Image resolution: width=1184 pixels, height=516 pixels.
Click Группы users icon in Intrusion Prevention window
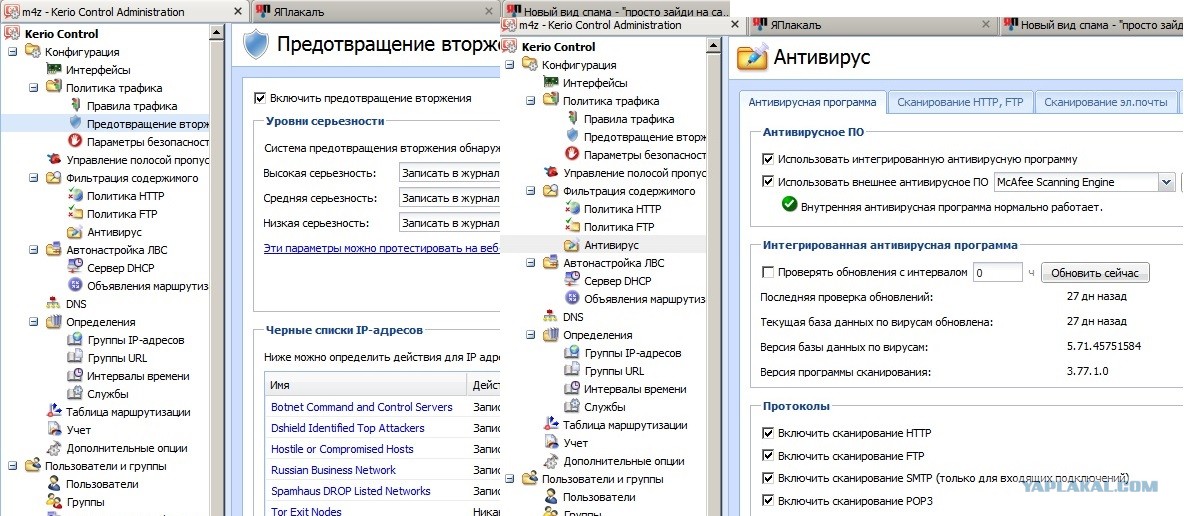[x=54, y=502]
